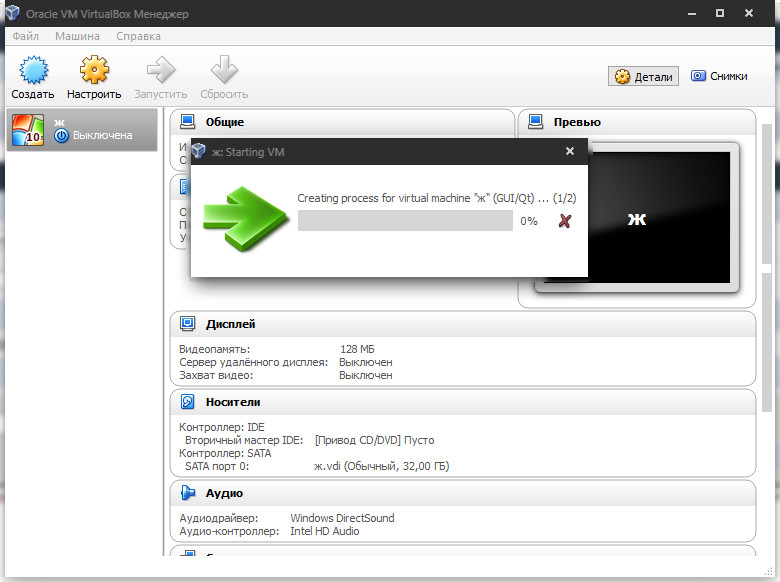
Task: Close the VirtualBox Manager window
Action: coord(749,13)
